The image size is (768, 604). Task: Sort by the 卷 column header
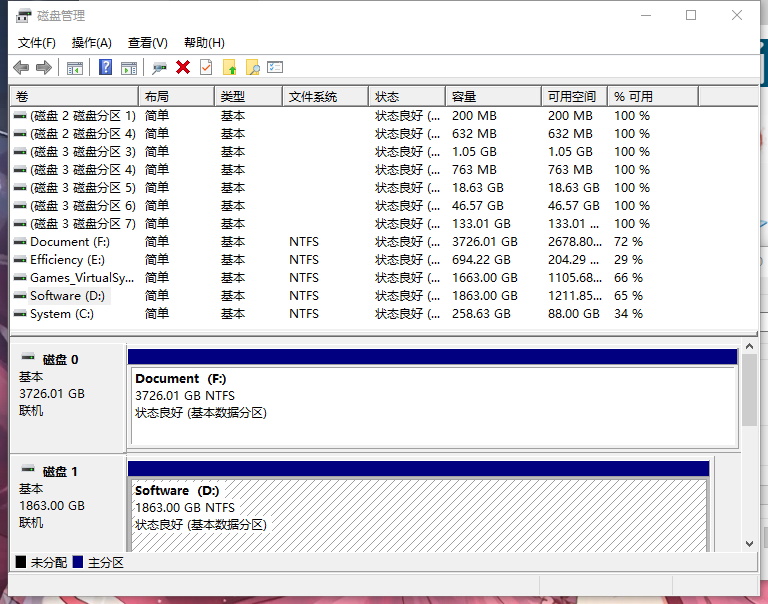pyautogui.click(x=74, y=97)
